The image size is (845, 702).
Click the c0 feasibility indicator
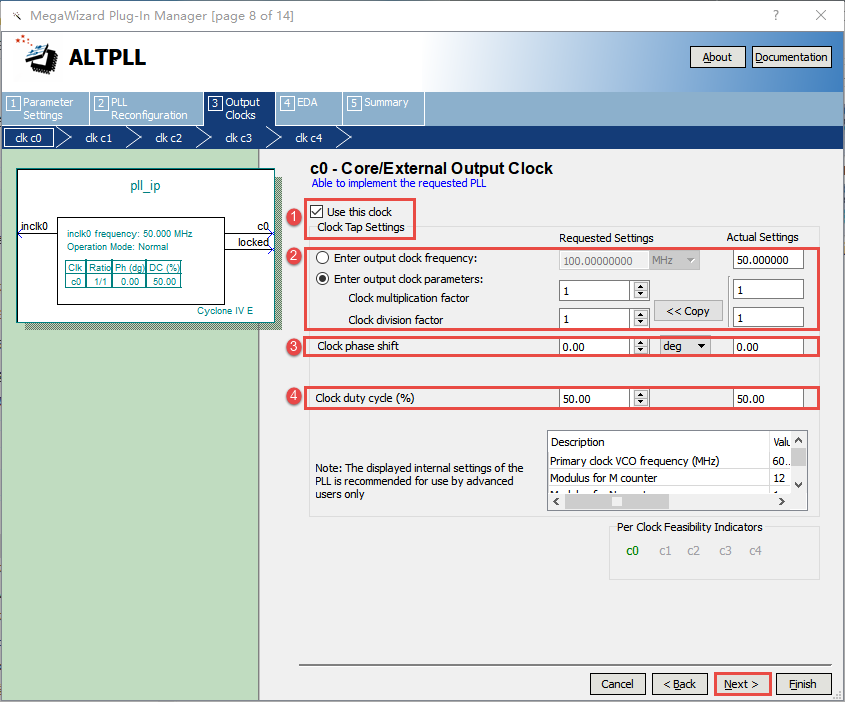(x=632, y=551)
